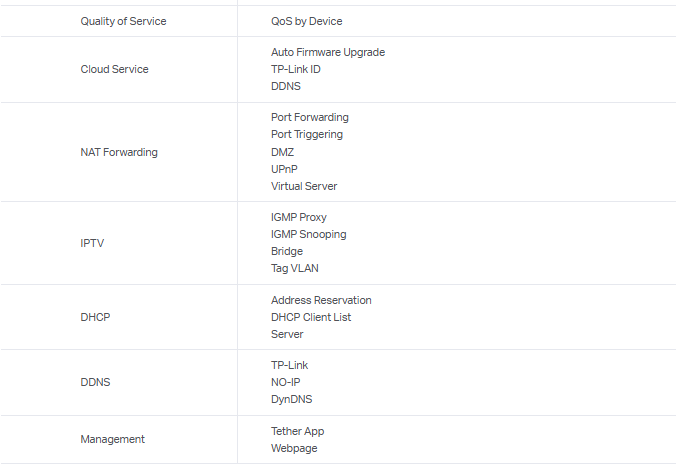This screenshot has height=473, width=677.
Task: Select the DMZ entry
Action: [282, 152]
